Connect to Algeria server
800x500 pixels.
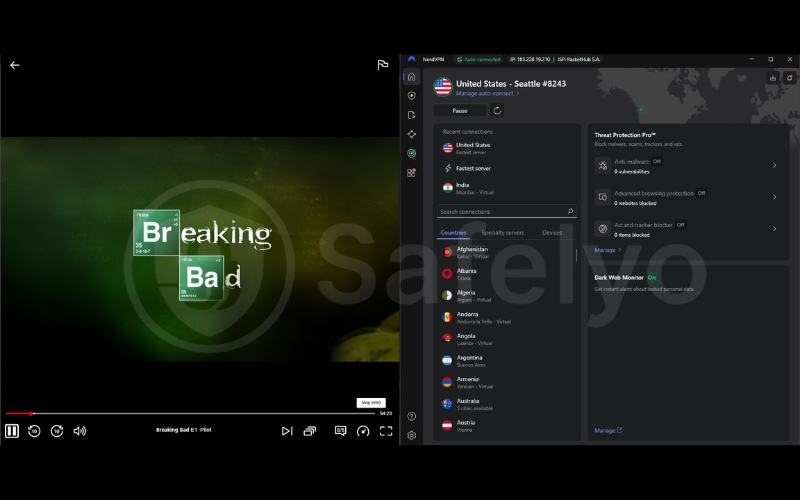point(505,296)
